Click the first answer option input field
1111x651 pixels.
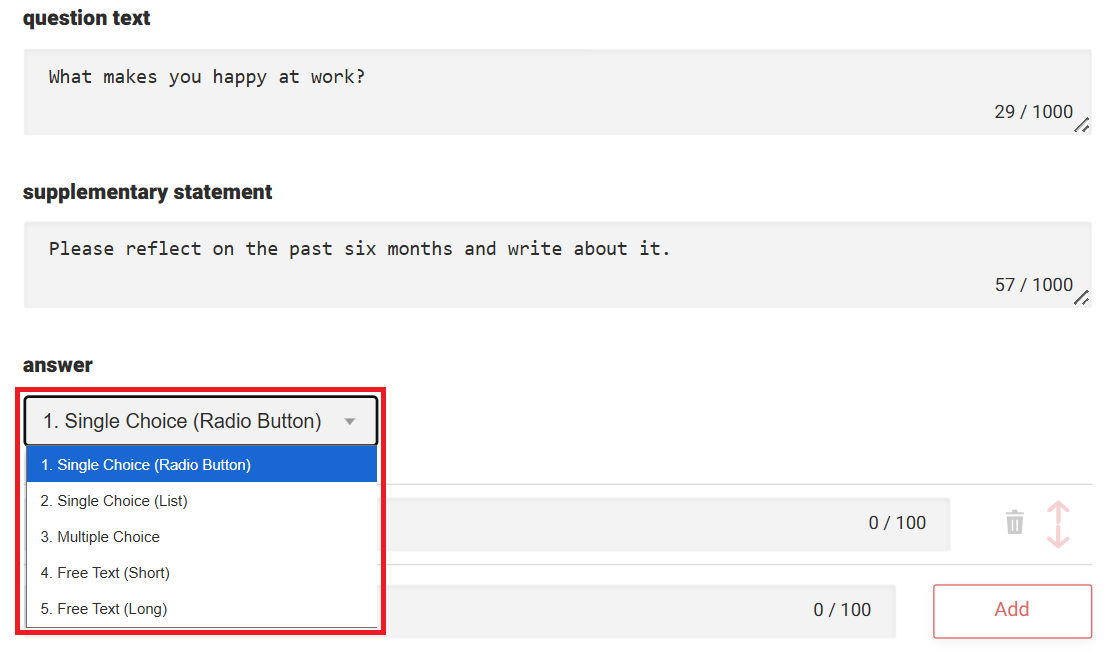tap(620, 523)
